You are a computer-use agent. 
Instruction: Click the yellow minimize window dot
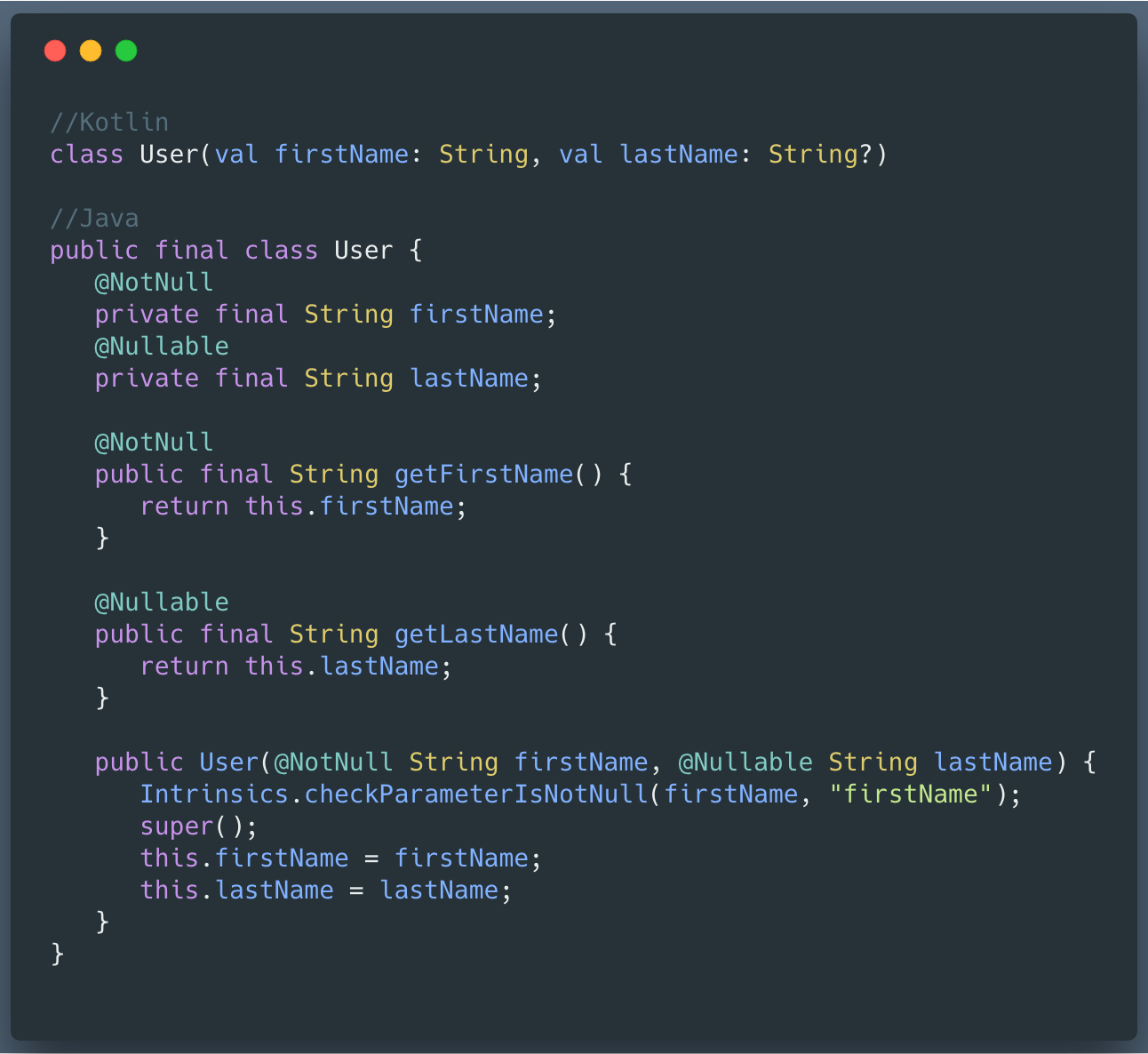coord(91,51)
